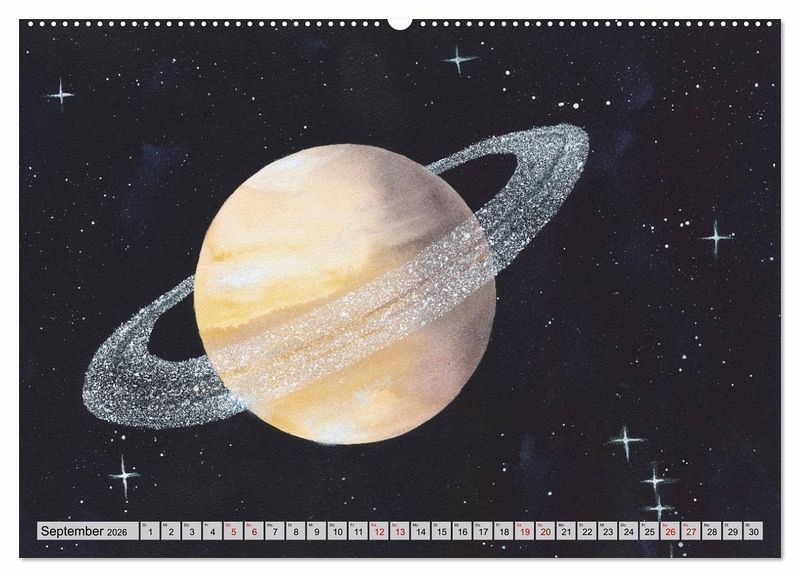The width and height of the screenshot is (800, 577).
Task: Click the bright star above the planet
Action: pyautogui.click(x=459, y=59)
